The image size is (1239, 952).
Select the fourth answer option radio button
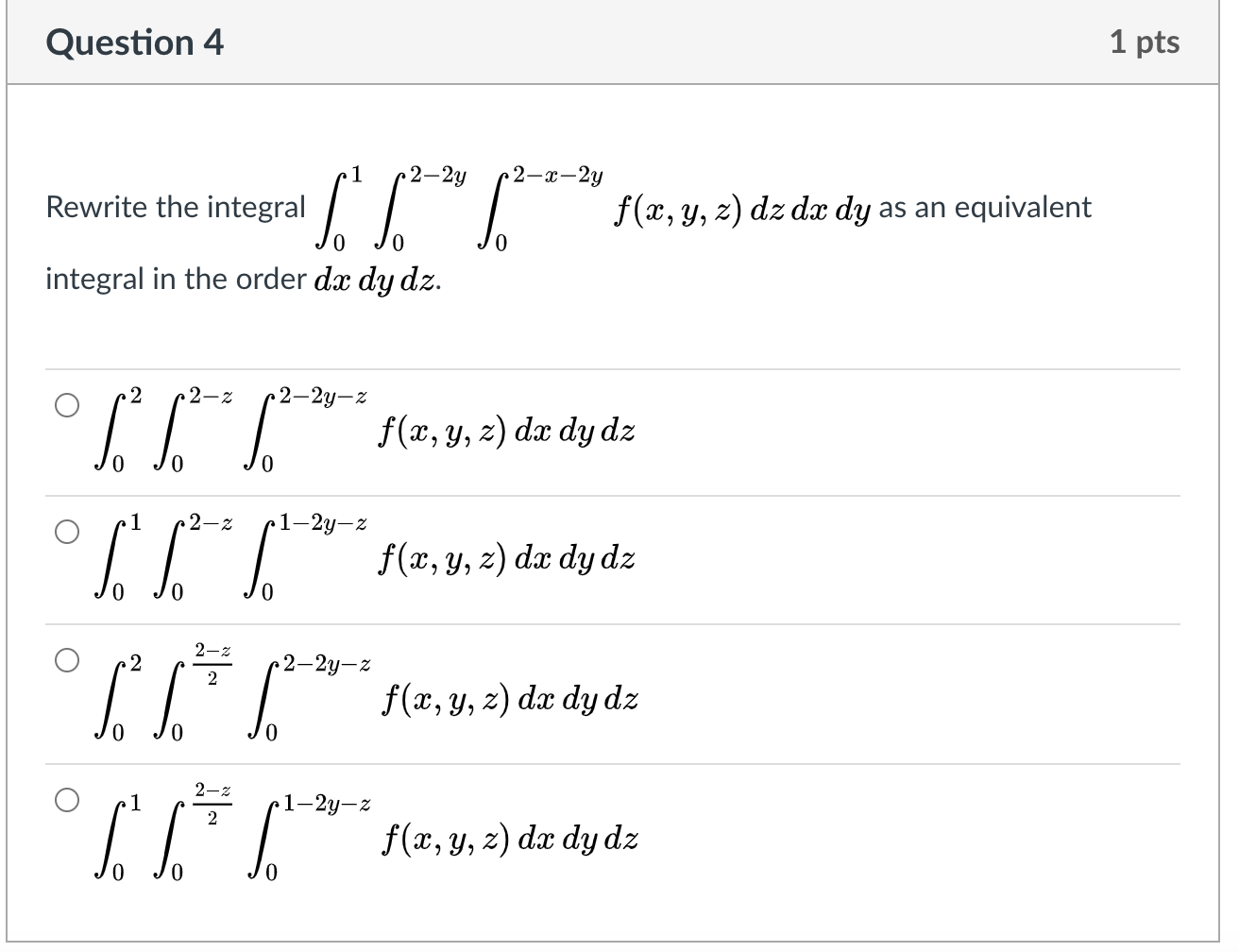pos(67,801)
